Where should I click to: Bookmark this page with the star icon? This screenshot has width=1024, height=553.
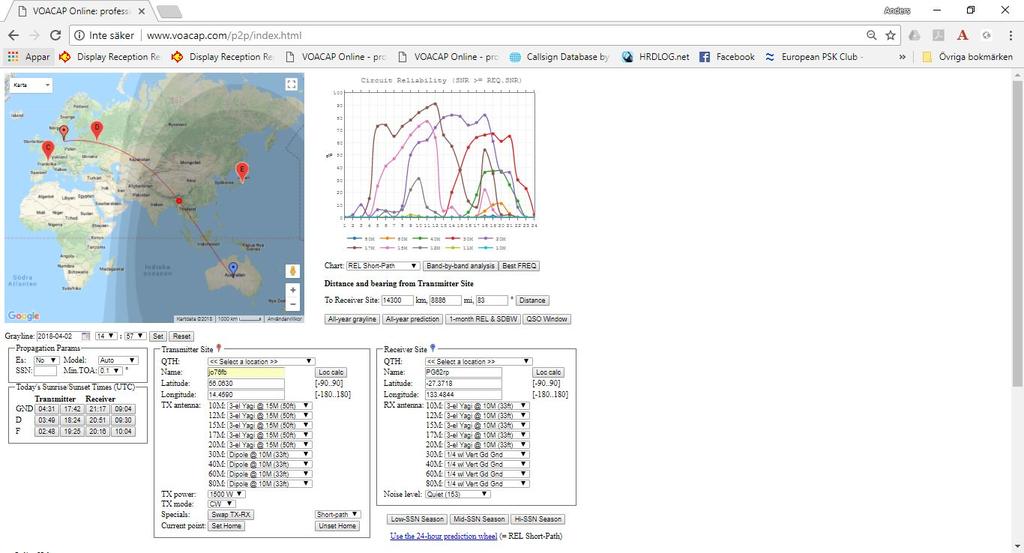pos(890,35)
